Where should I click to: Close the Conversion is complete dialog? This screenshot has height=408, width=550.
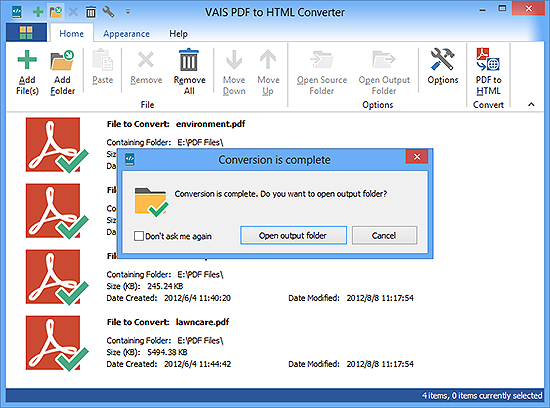[417, 157]
